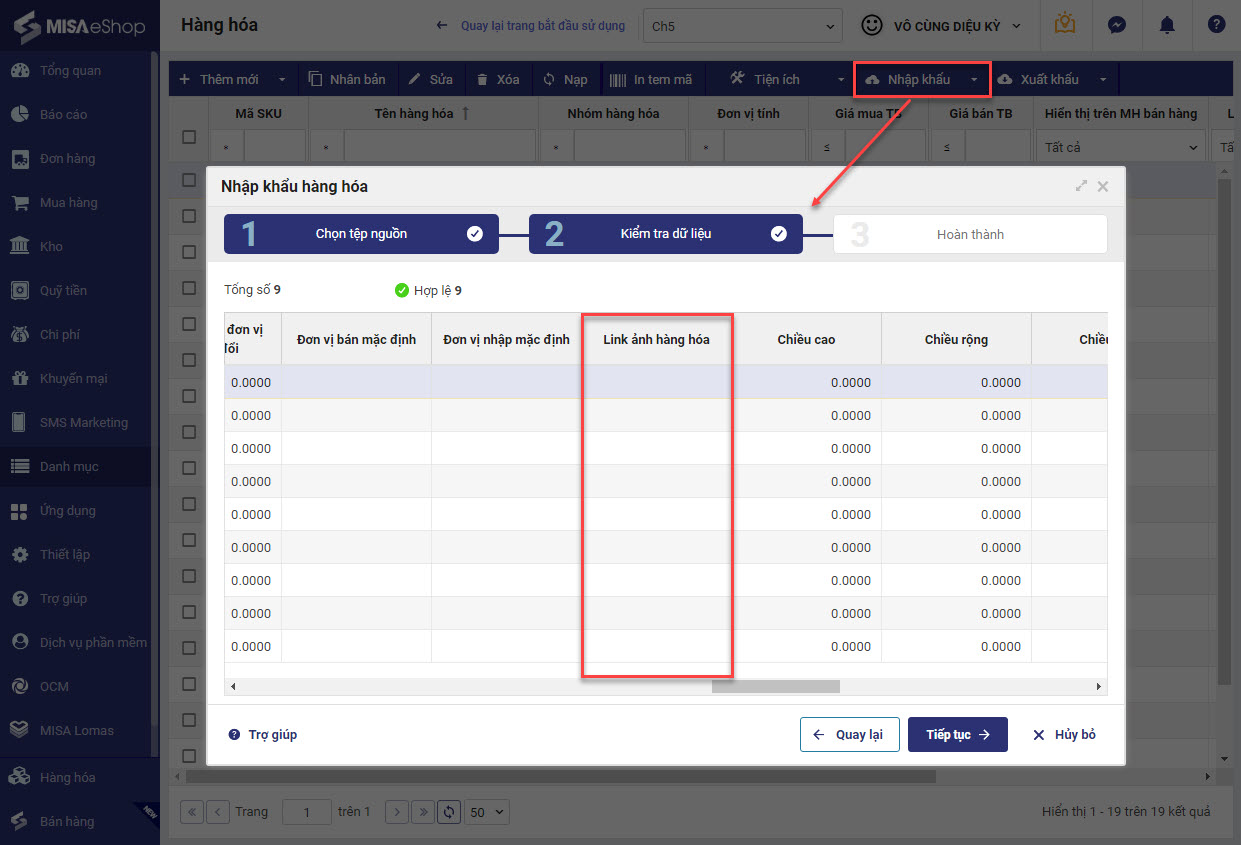Tick the select-all checkbox in table header
This screenshot has width=1241, height=845.
pyautogui.click(x=189, y=137)
